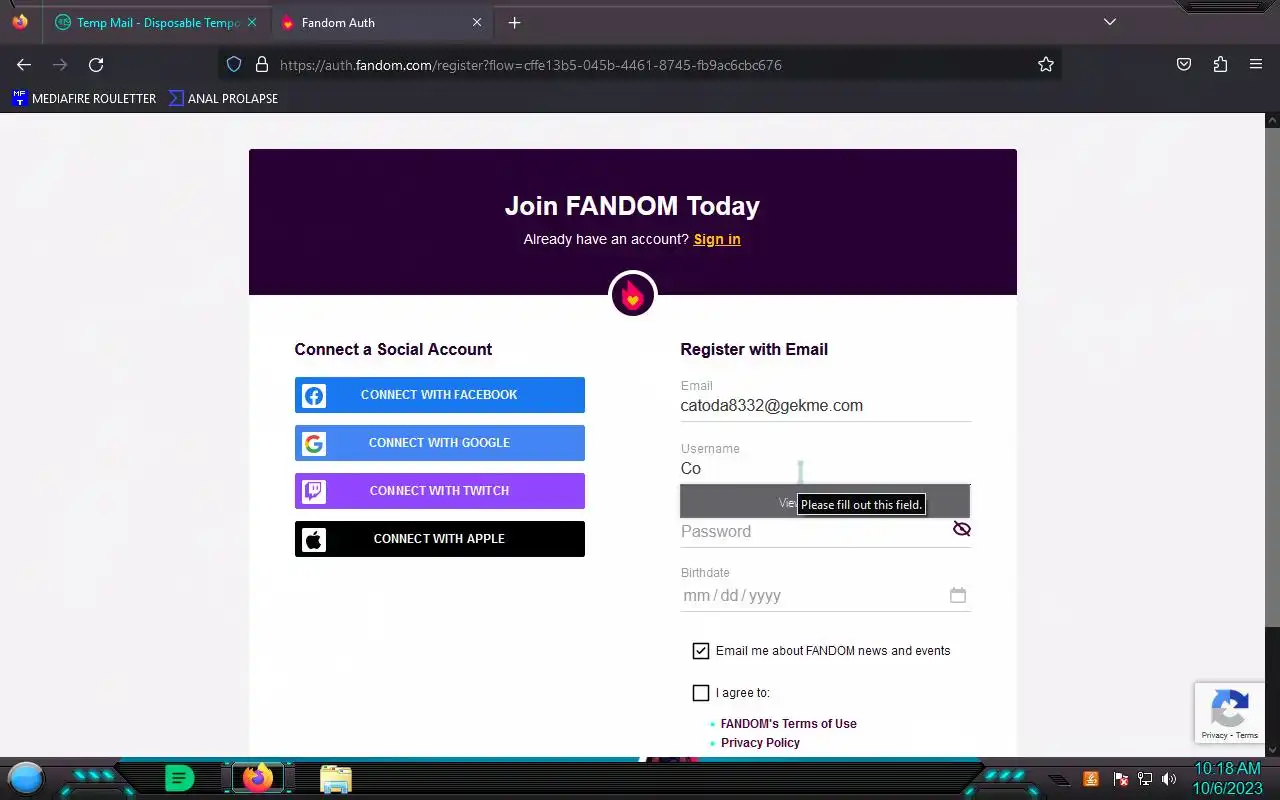The width and height of the screenshot is (1280, 800).
Task: Click the Firefox taskbar icon
Action: (x=258, y=778)
